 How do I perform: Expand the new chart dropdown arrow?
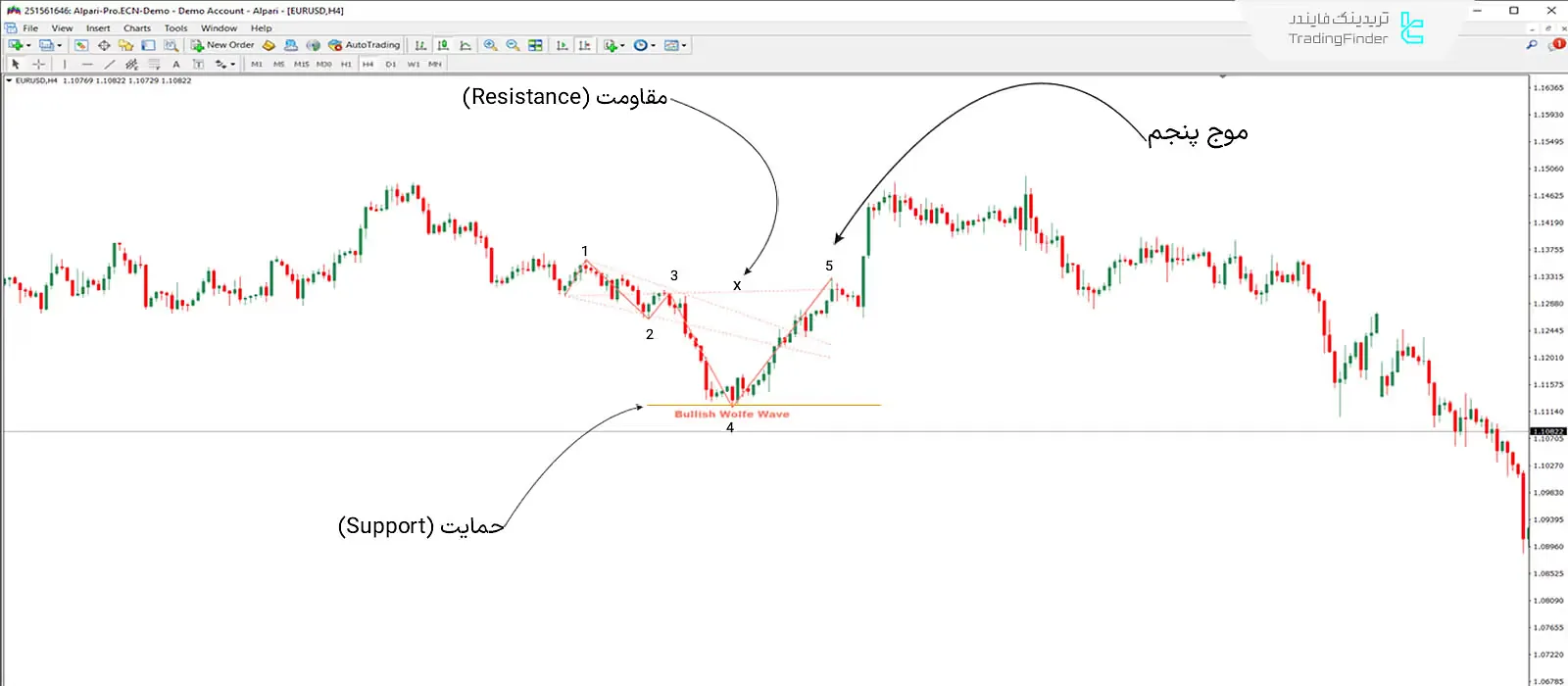(28, 45)
